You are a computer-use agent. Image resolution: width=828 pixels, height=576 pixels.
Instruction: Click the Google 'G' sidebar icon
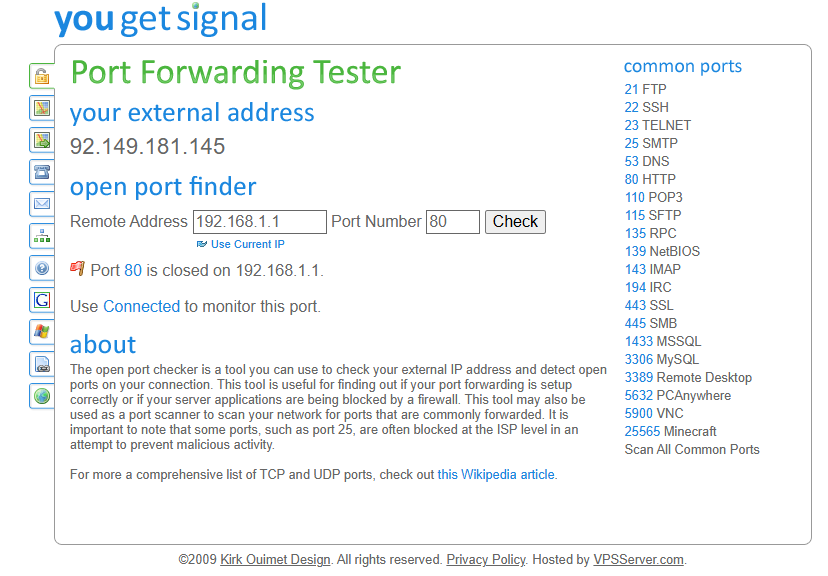[42, 300]
